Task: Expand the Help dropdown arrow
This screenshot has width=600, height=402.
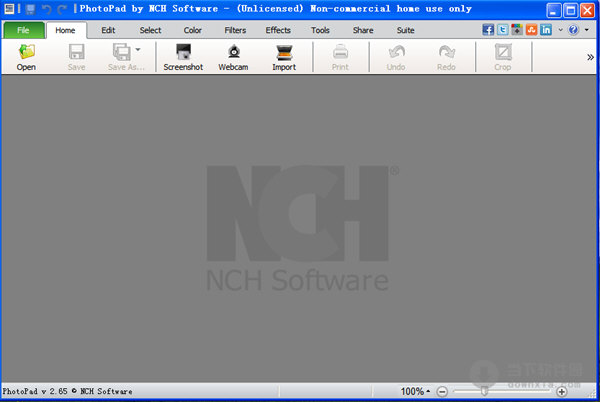Action: point(587,30)
